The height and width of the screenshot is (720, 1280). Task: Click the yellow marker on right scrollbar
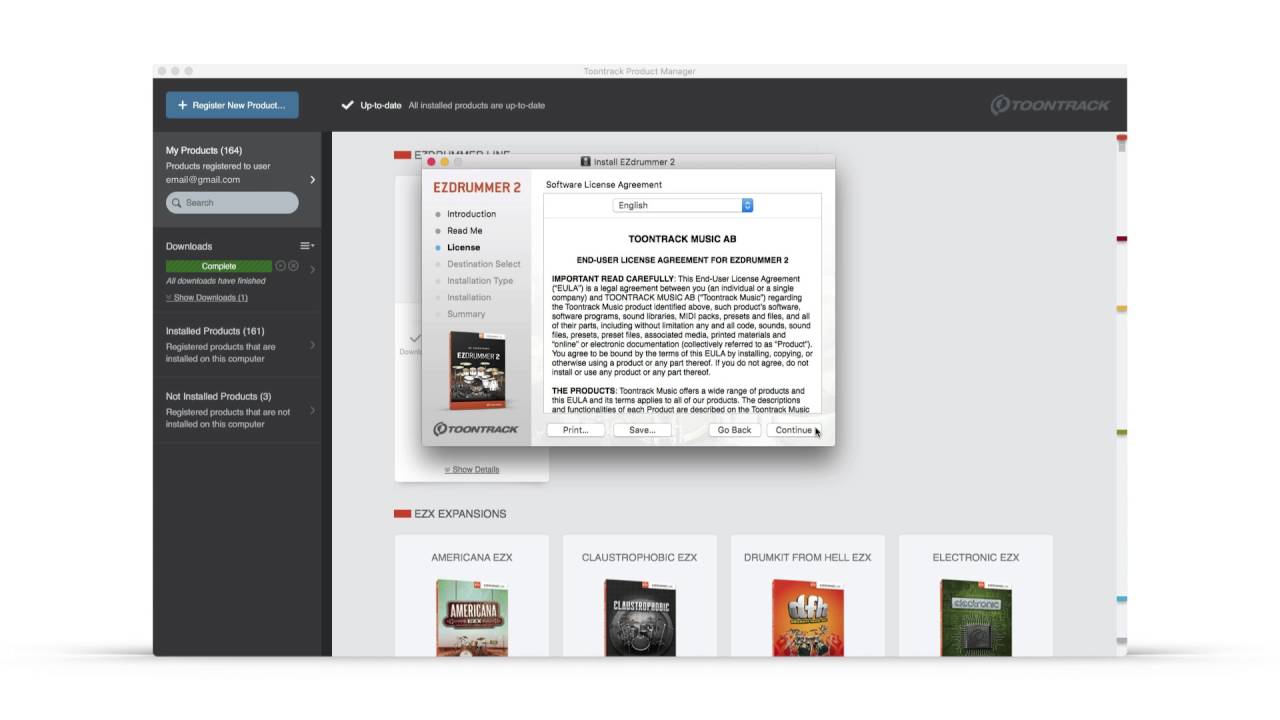coord(1122,309)
